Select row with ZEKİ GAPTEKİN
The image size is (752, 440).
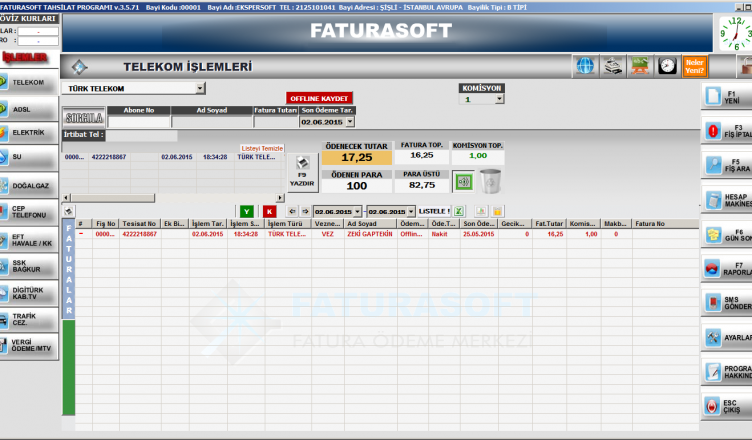tap(387, 234)
